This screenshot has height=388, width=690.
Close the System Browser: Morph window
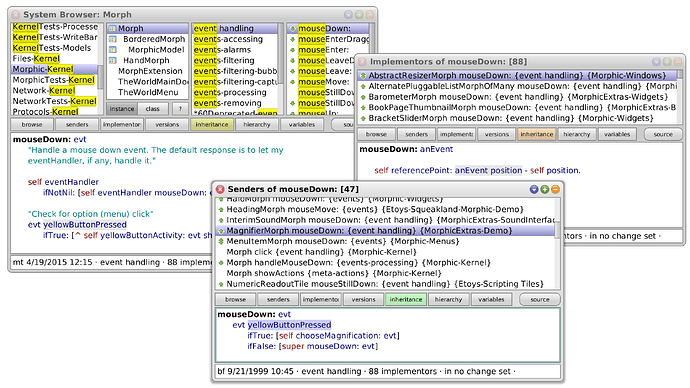[x=15, y=15]
